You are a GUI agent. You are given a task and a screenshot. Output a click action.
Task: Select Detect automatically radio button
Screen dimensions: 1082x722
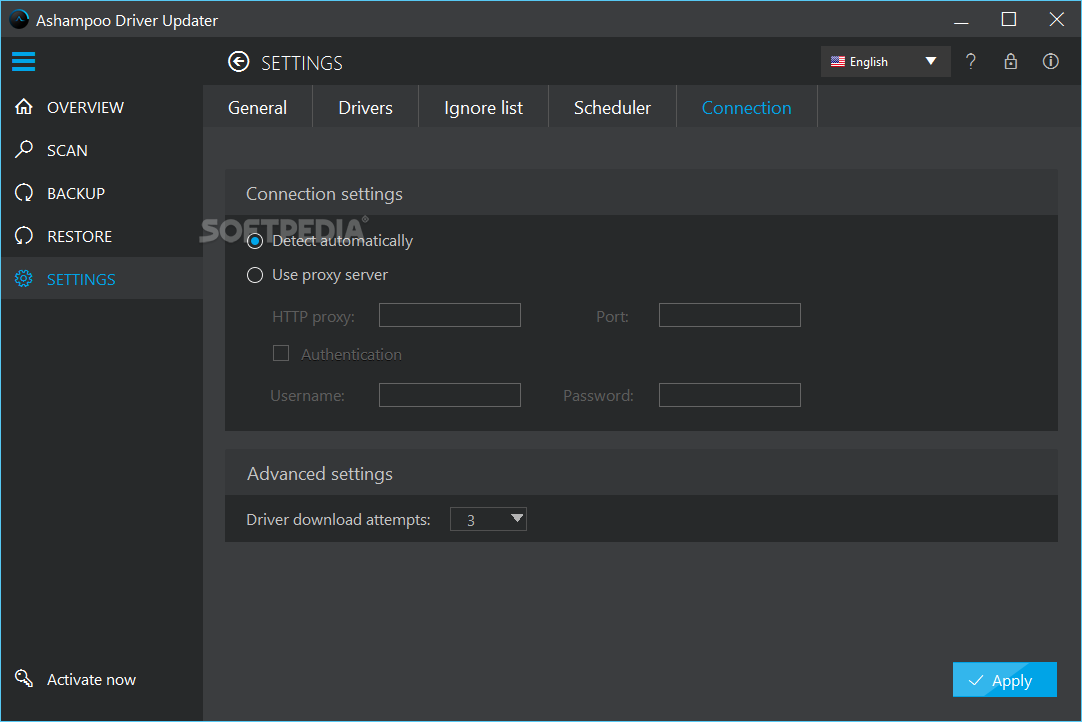pyautogui.click(x=255, y=241)
